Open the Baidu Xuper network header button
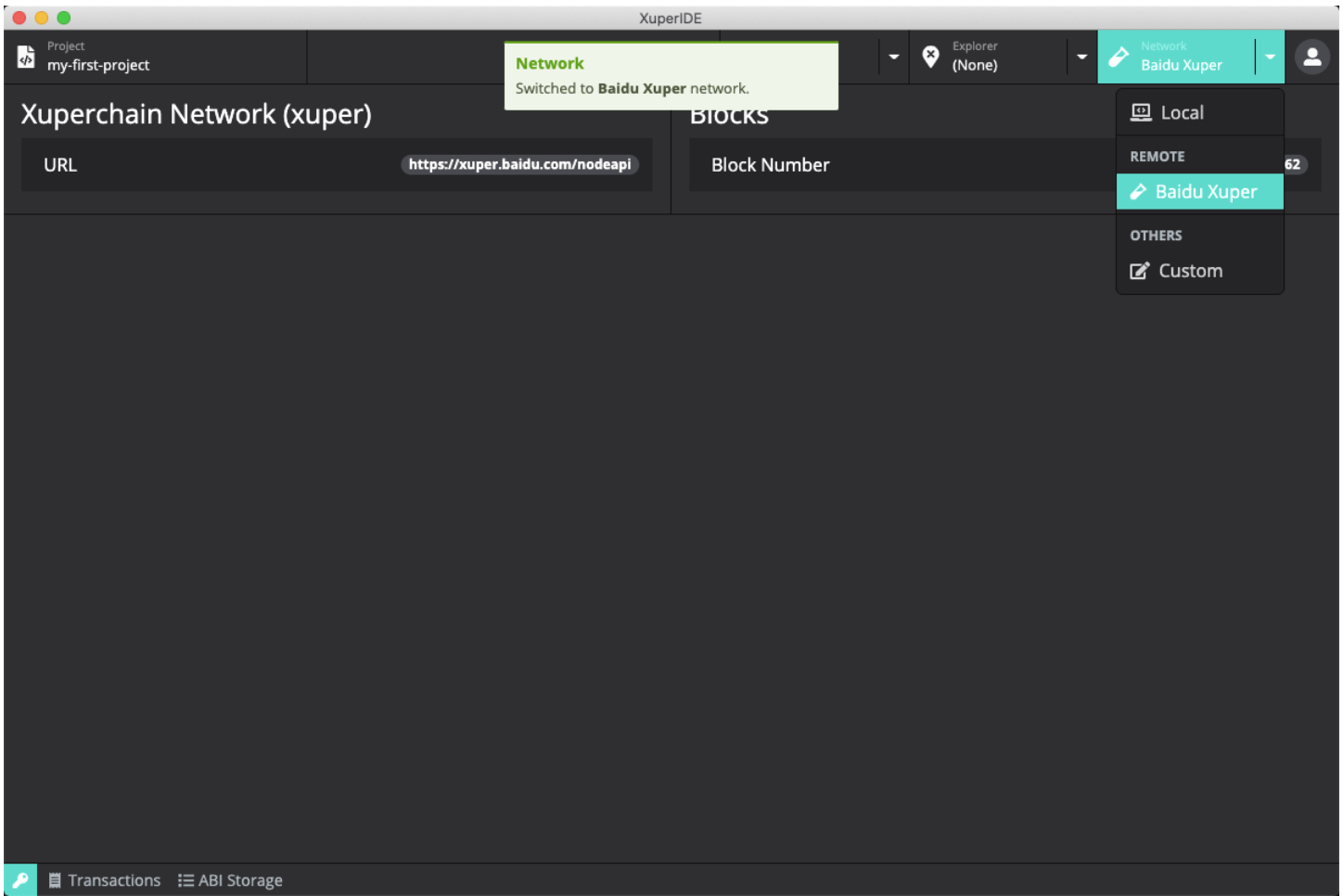 tap(1176, 57)
